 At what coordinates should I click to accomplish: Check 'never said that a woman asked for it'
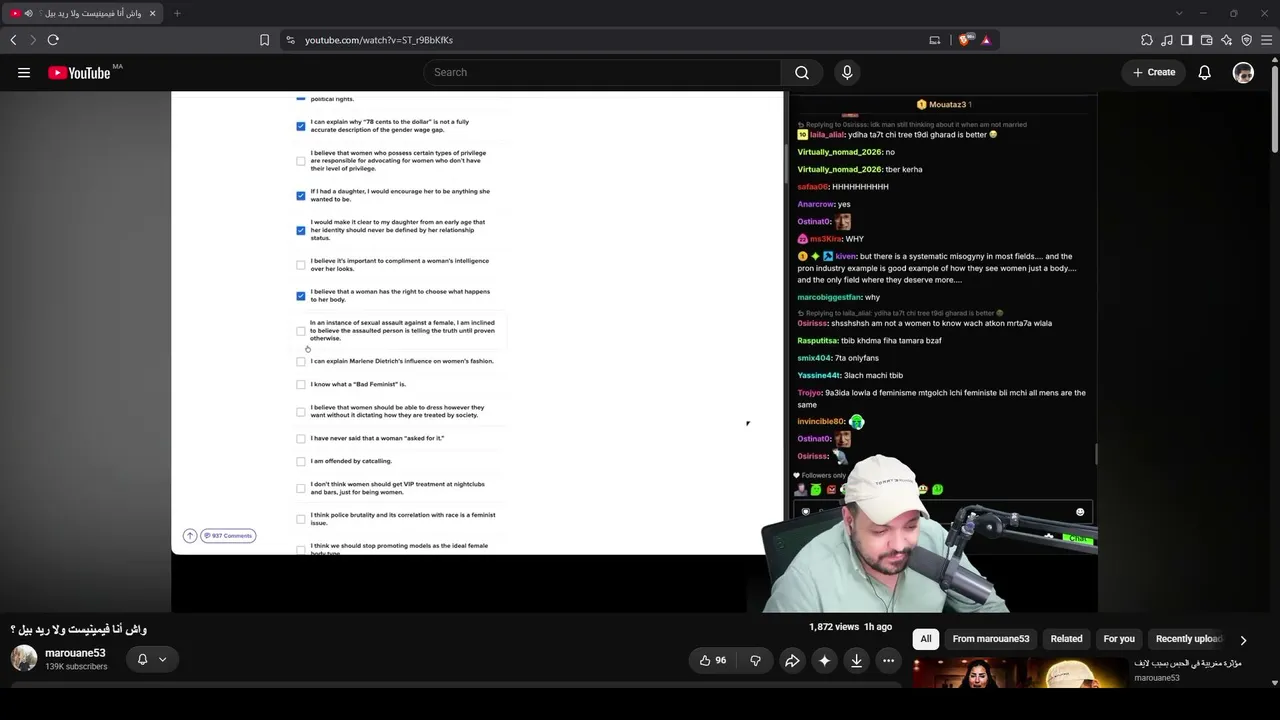click(301, 439)
